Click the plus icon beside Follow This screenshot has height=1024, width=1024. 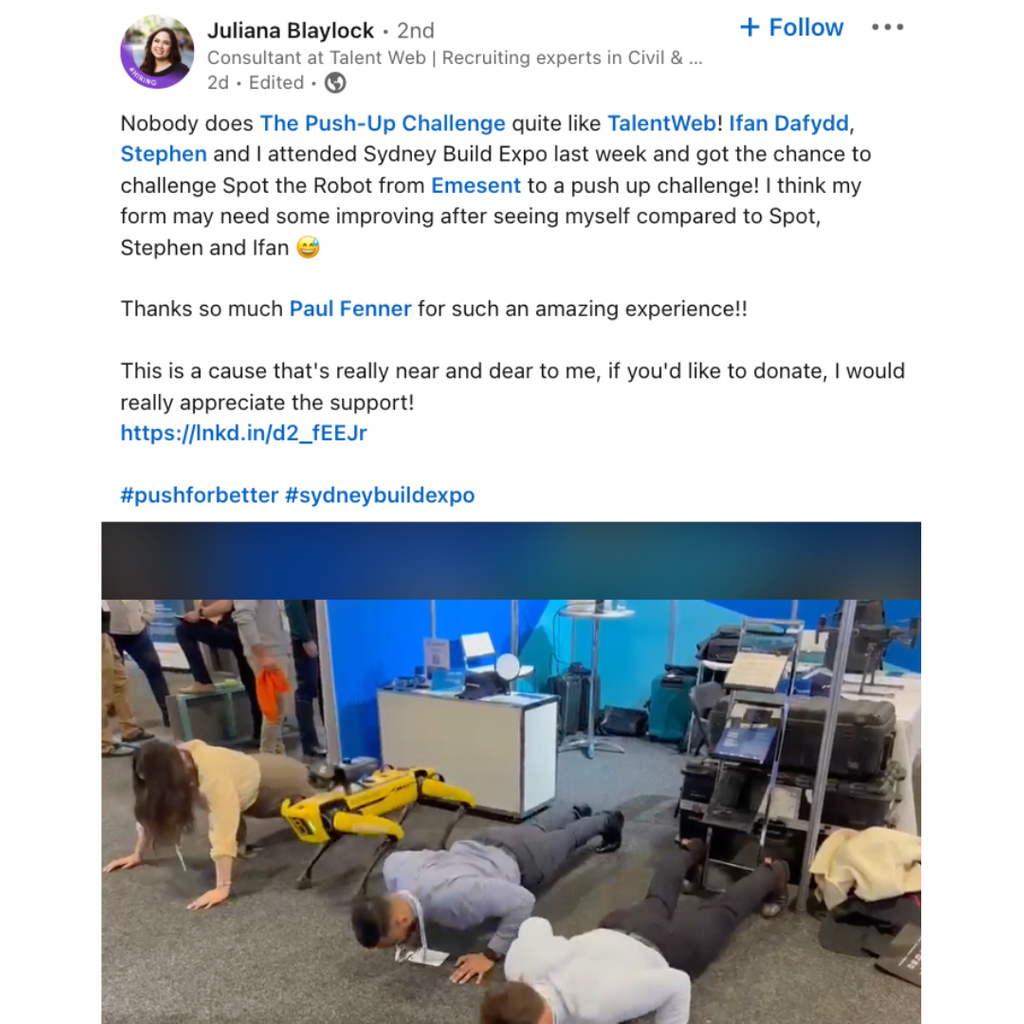[x=750, y=27]
